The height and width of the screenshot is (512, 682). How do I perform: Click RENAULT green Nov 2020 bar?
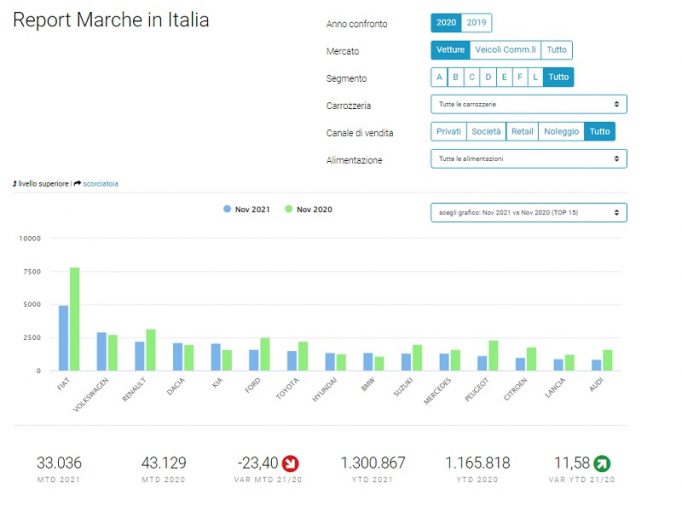[151, 350]
